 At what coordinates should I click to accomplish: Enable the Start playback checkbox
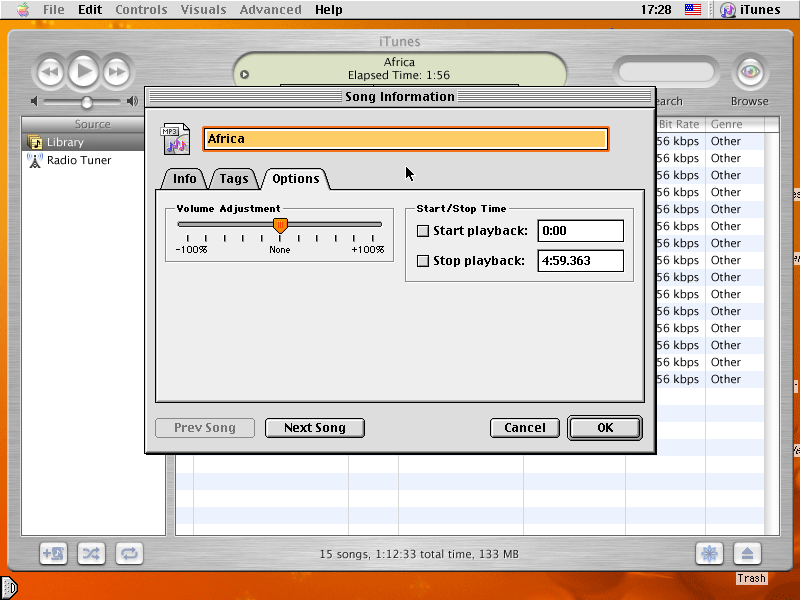pyautogui.click(x=423, y=231)
